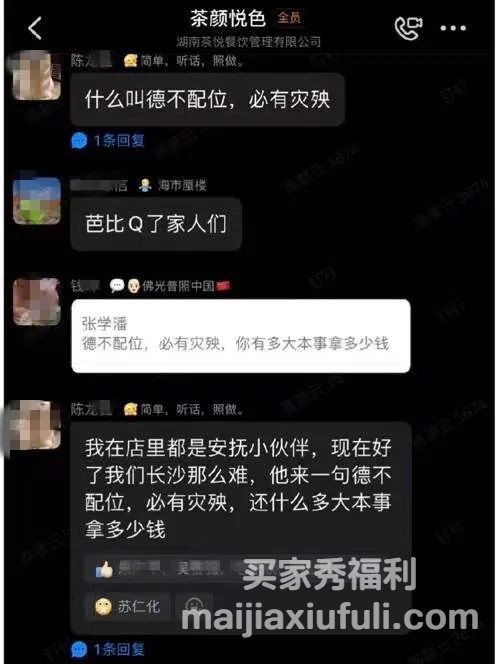
Task: Select the 什么叫德不配位 message bubble
Action: [208, 100]
